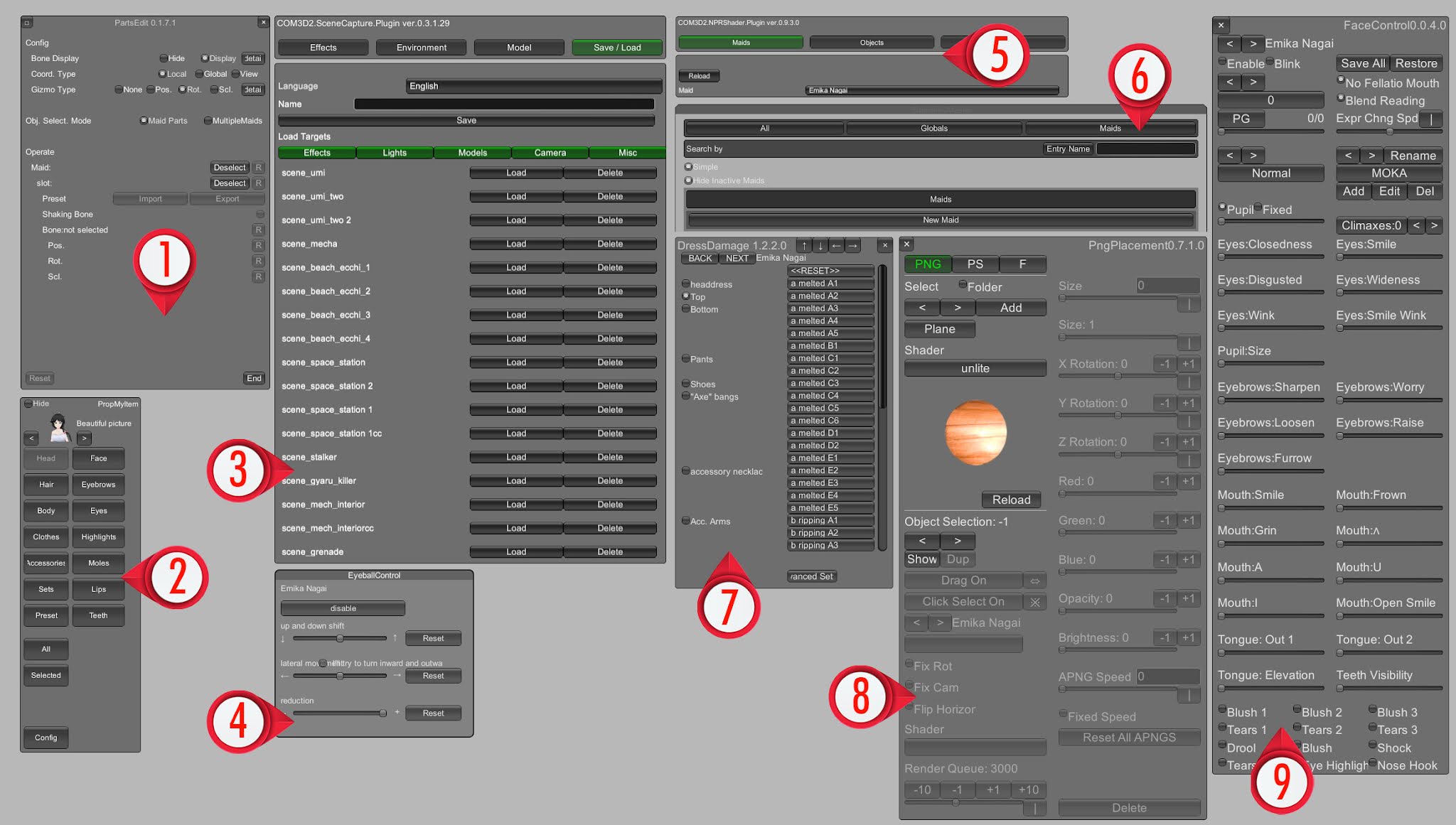Load the scene_stalker save
Screen dimensions: 1456x825
(x=516, y=457)
